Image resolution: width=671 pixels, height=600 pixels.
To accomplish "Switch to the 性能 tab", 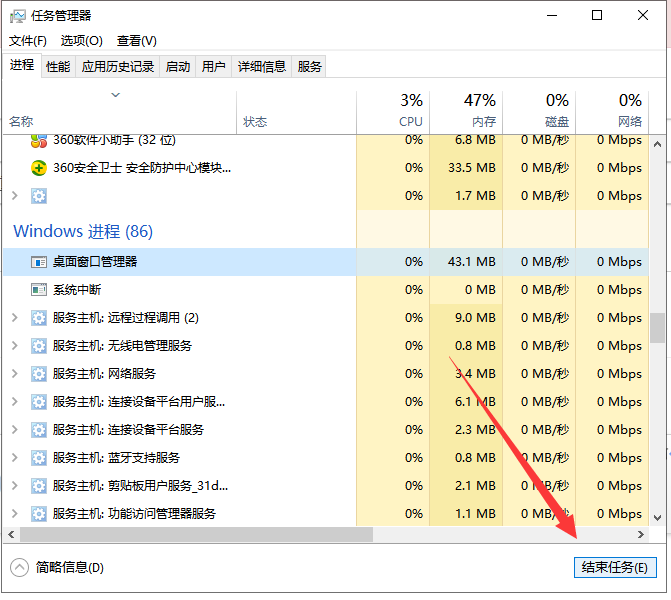I will (58, 67).
